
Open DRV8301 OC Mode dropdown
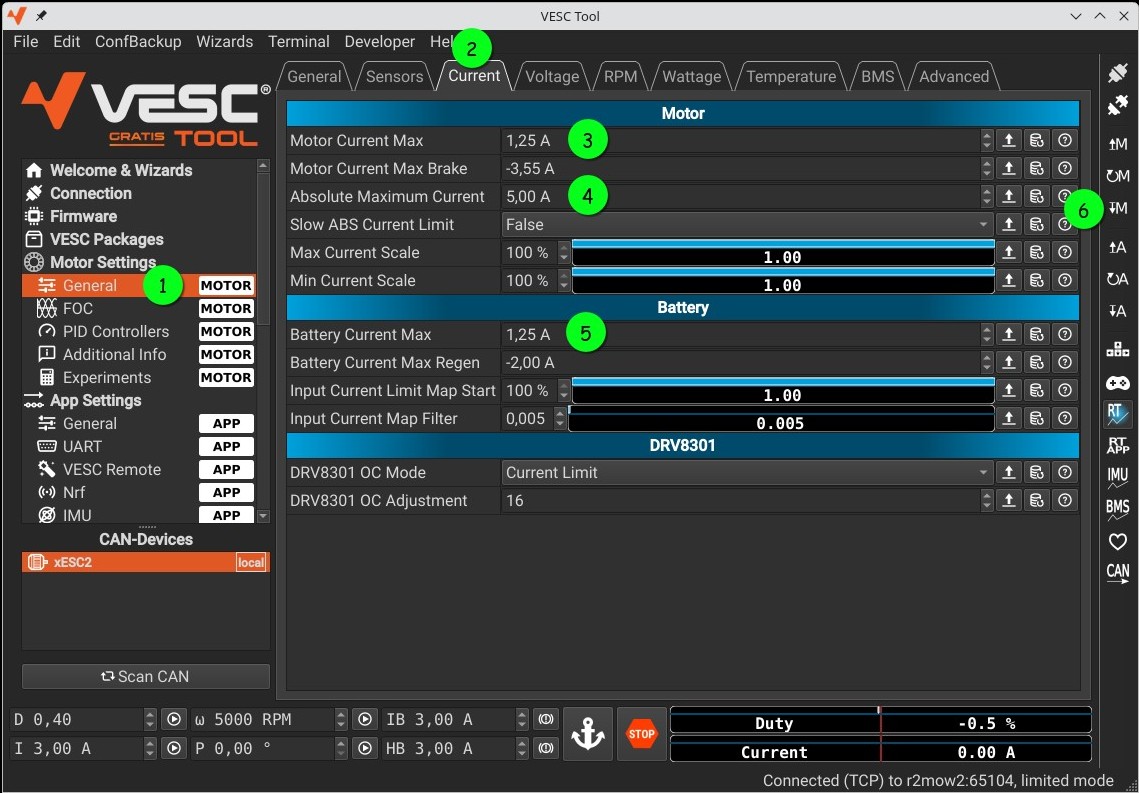tap(746, 473)
